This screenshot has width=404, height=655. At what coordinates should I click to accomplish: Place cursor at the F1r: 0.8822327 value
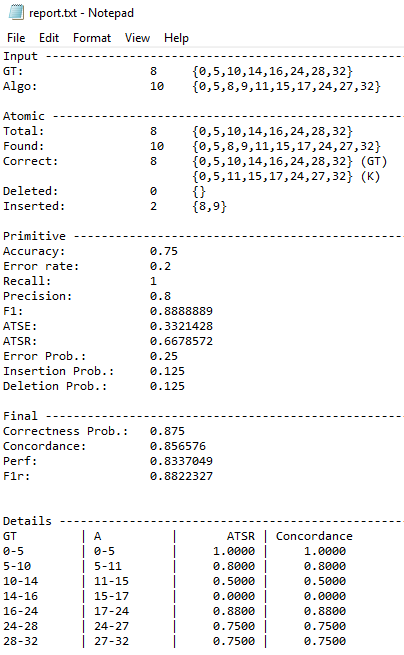181,476
